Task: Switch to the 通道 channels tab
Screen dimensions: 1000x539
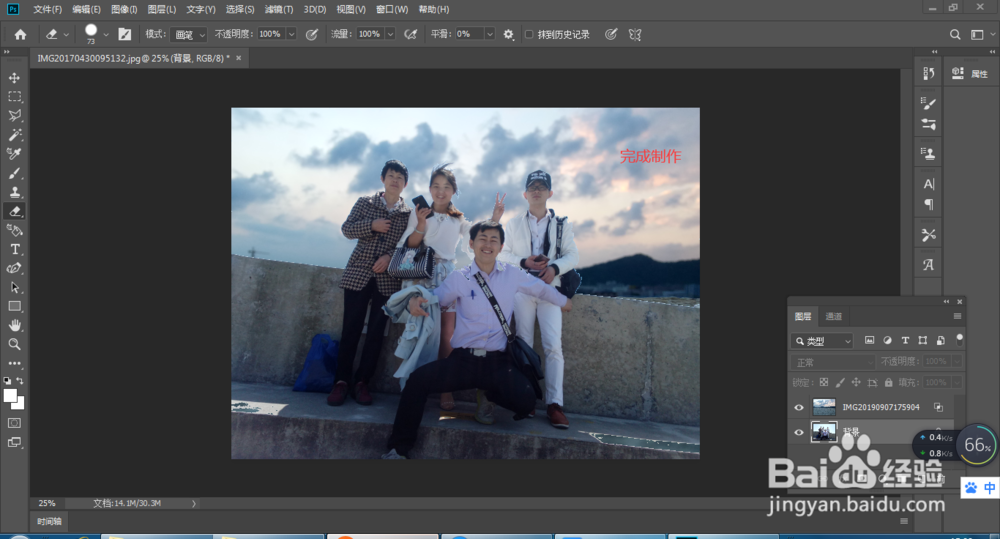Action: tap(834, 316)
